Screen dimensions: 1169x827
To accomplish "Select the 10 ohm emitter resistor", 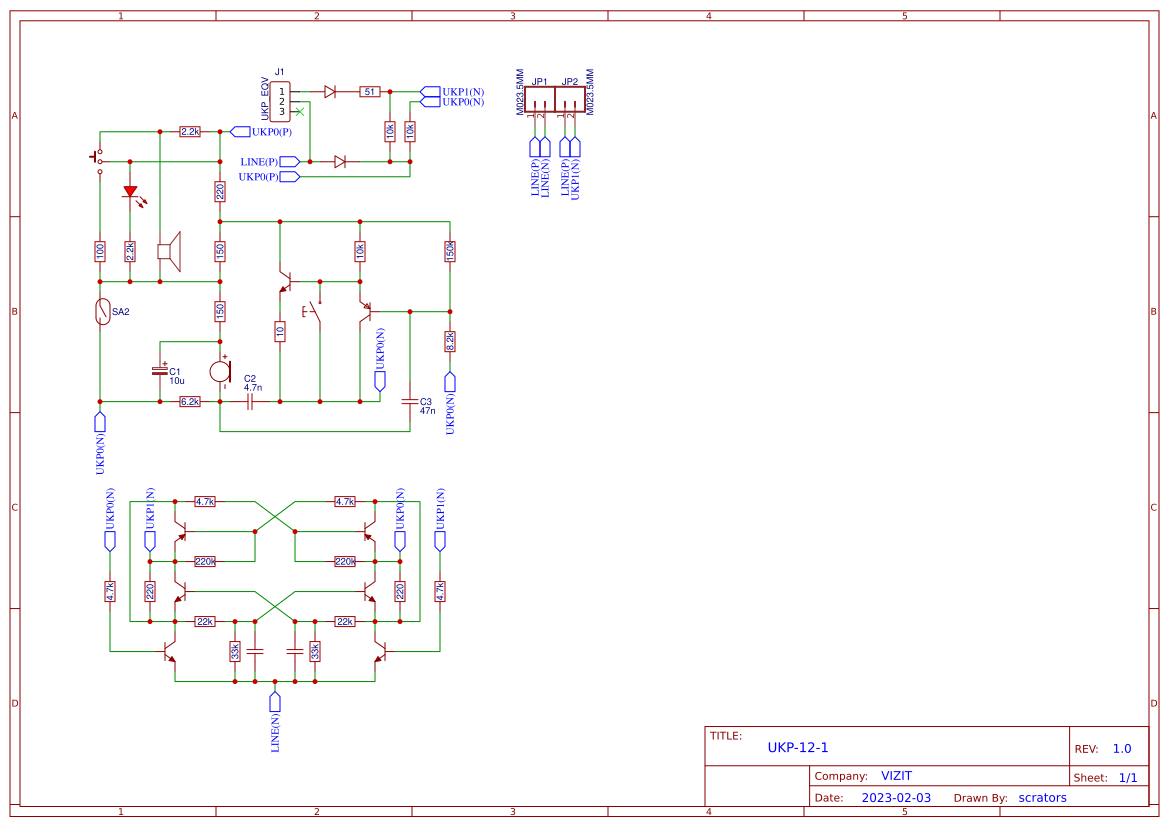I will tap(280, 331).
